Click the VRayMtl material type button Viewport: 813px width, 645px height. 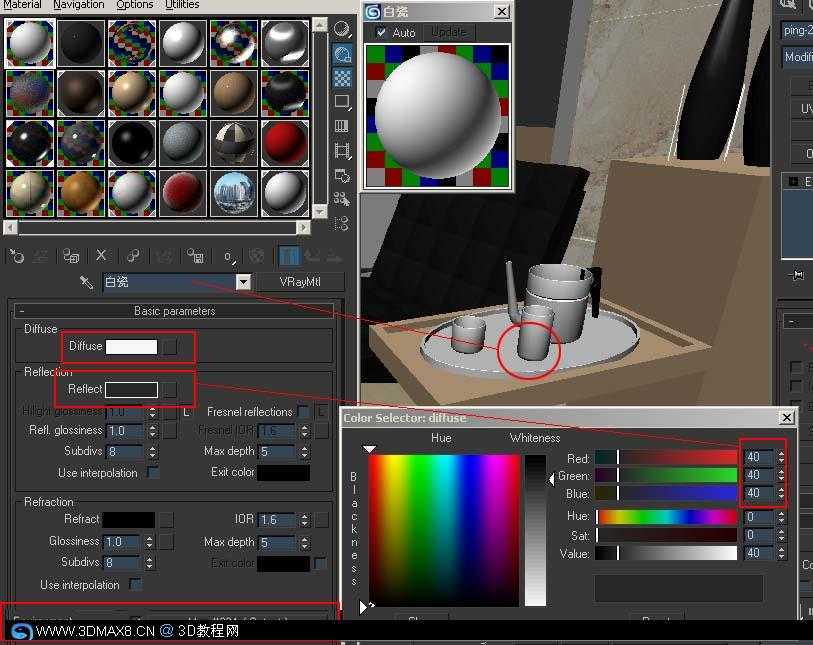point(300,282)
